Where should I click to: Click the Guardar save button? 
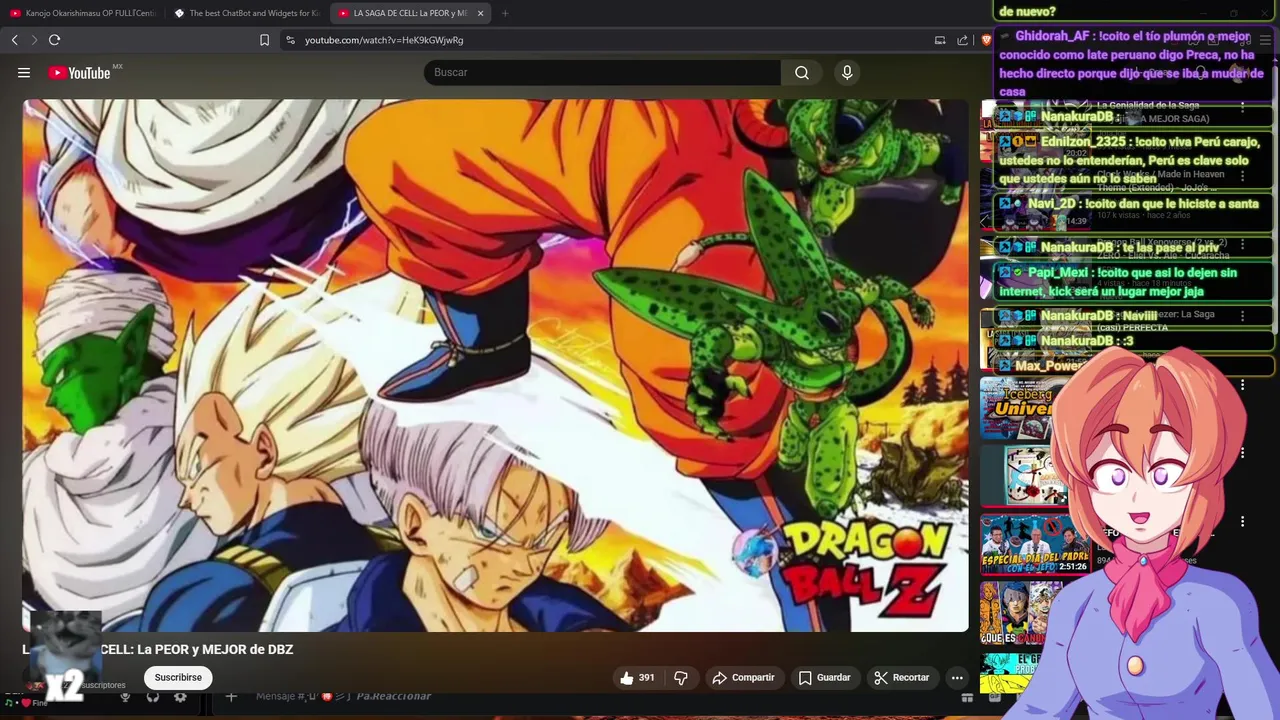825,678
